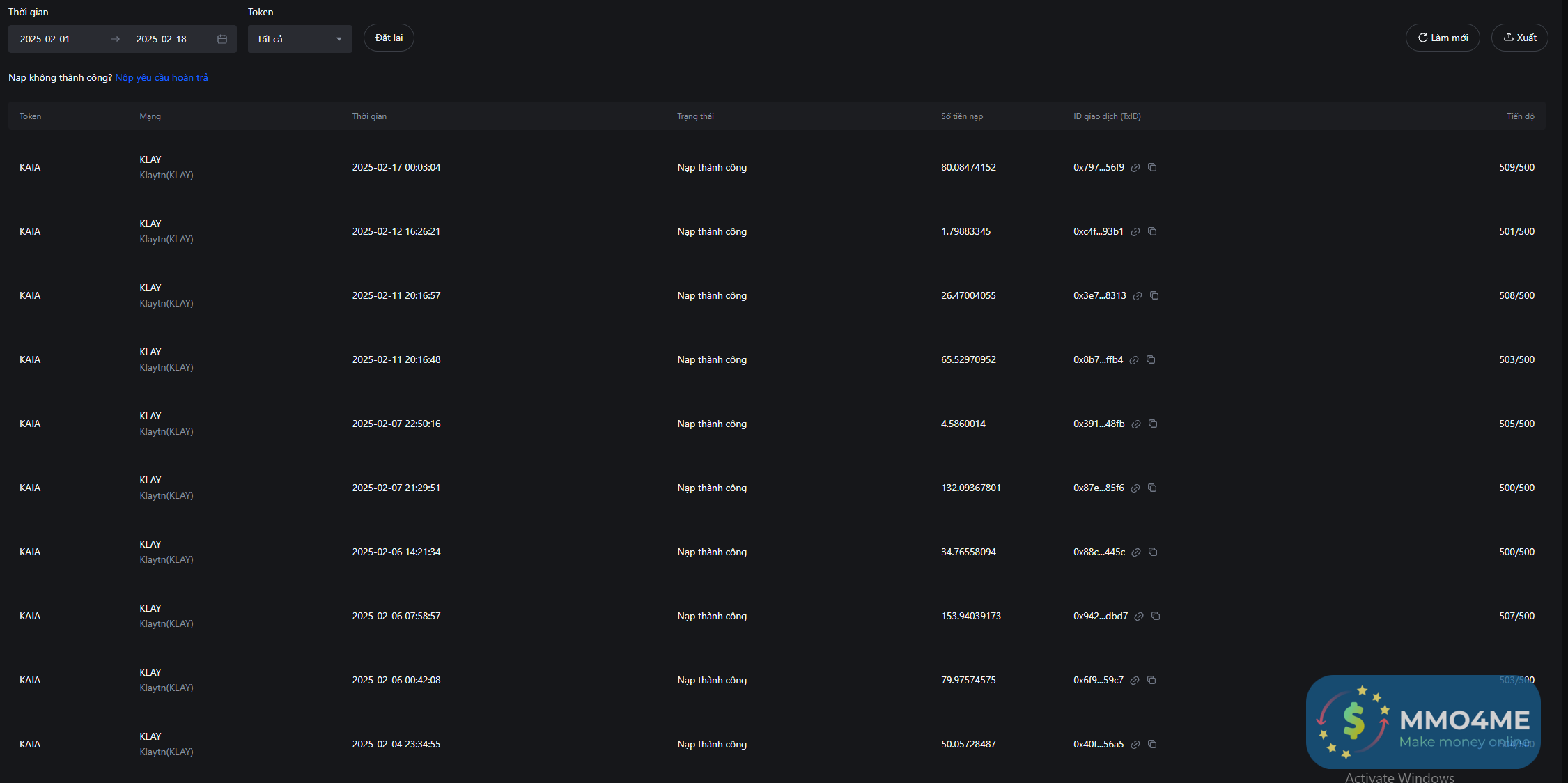
Task: Open 'Nộp yêu cầu hoàn trả' link
Action: click(162, 77)
